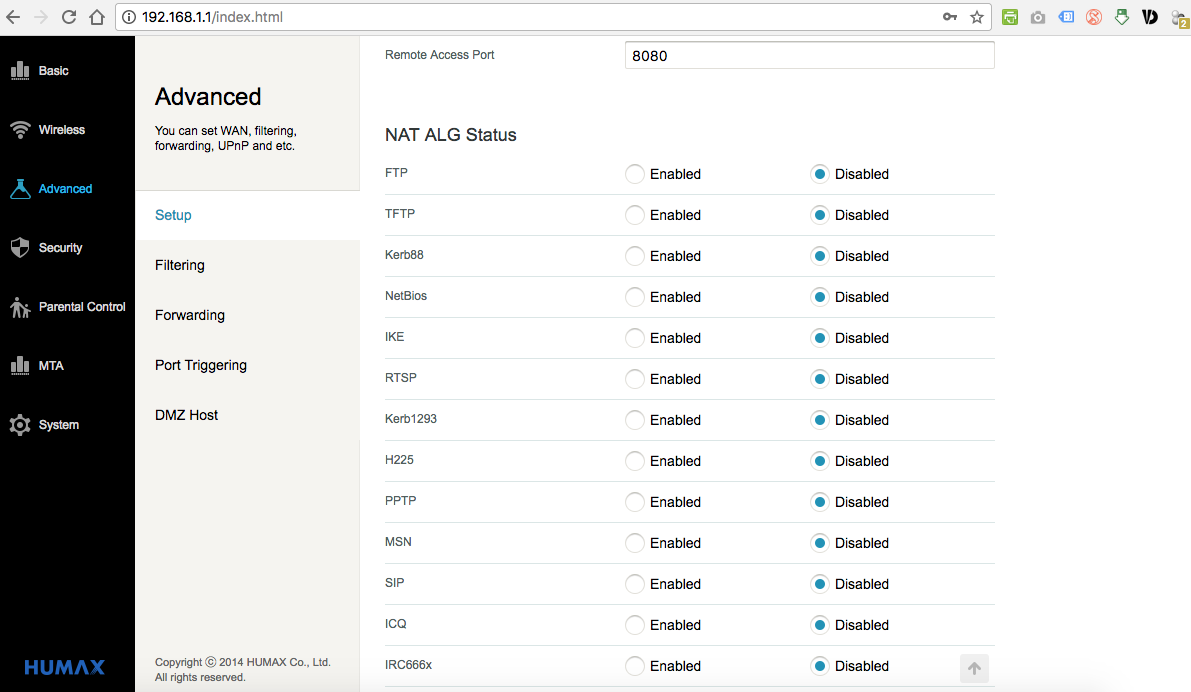Go to browser home via house icon
1191x692 pixels.
point(96,17)
